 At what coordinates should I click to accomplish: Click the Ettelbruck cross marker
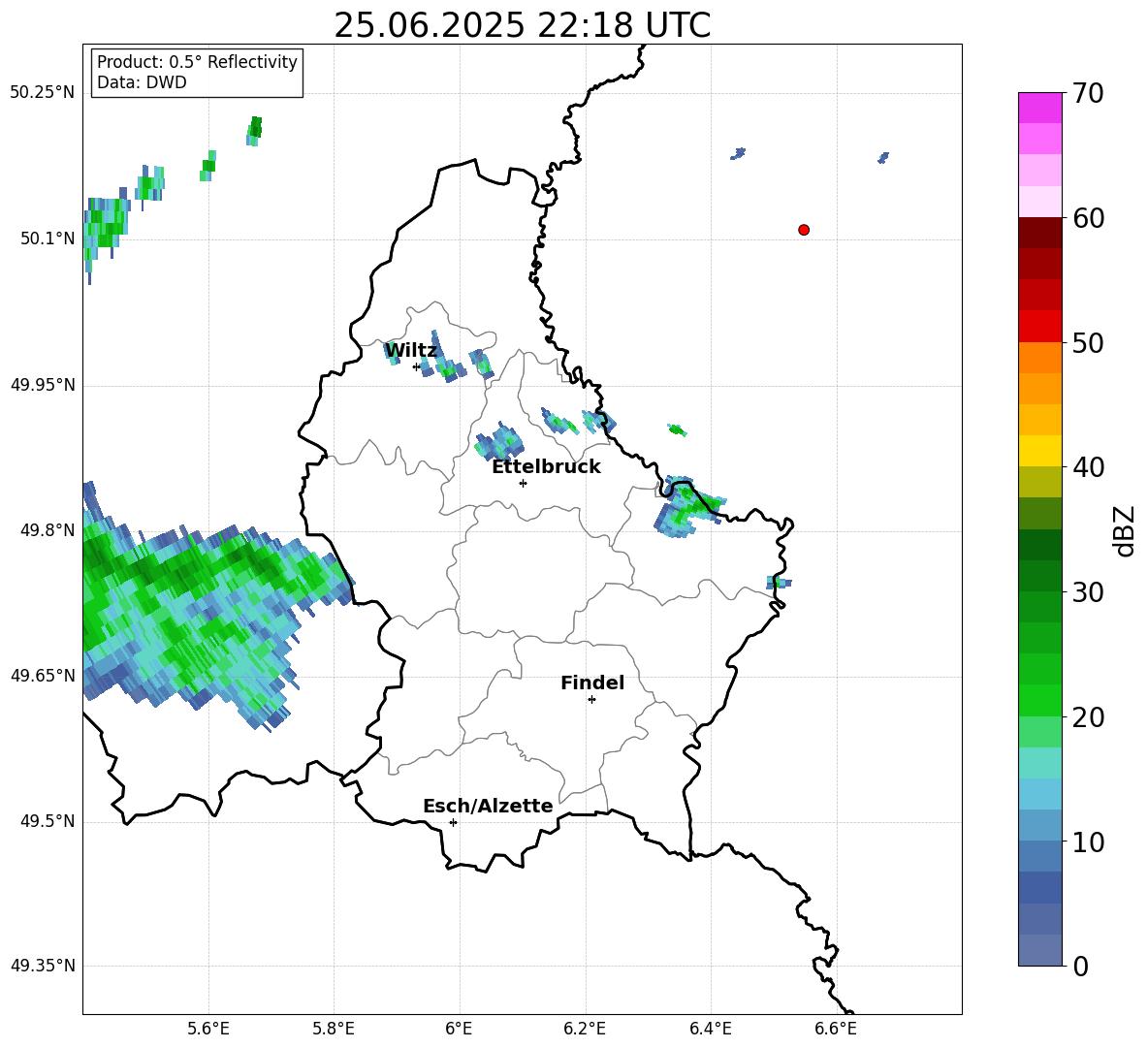[x=523, y=483]
